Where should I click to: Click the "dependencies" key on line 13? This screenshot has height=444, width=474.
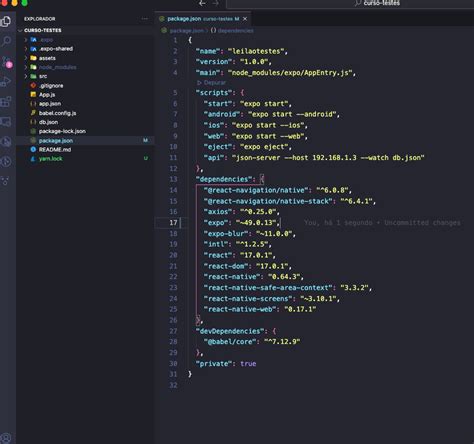pos(223,179)
